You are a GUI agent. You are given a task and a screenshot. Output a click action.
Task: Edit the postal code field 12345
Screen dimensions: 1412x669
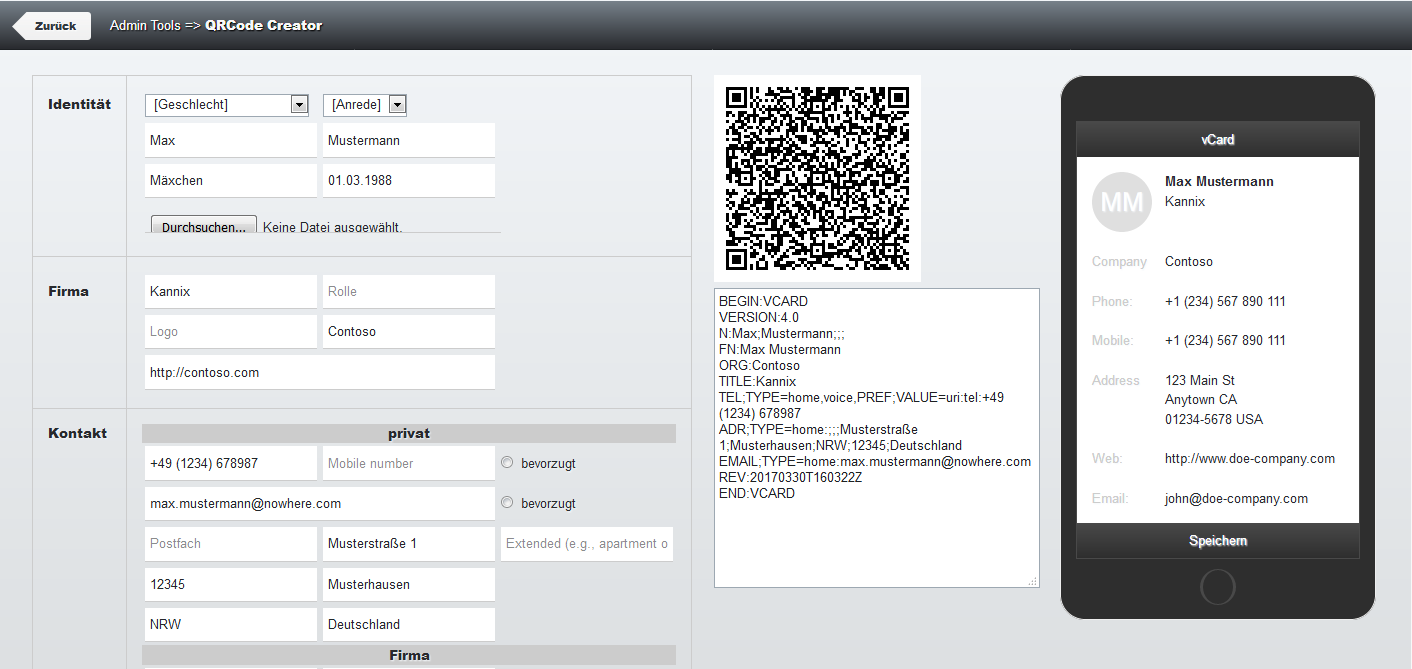(x=231, y=585)
